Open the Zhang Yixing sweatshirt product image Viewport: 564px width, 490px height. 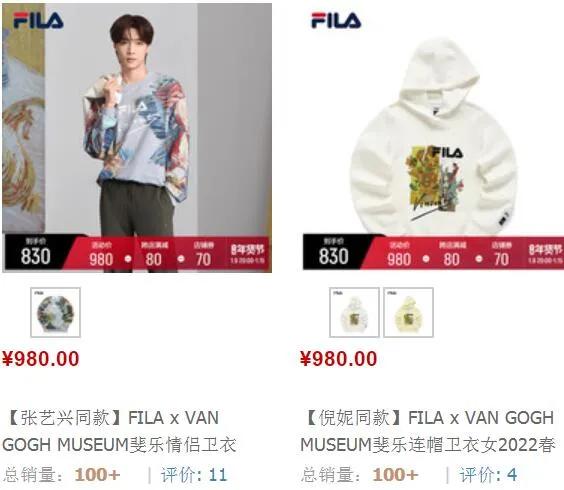click(137, 138)
